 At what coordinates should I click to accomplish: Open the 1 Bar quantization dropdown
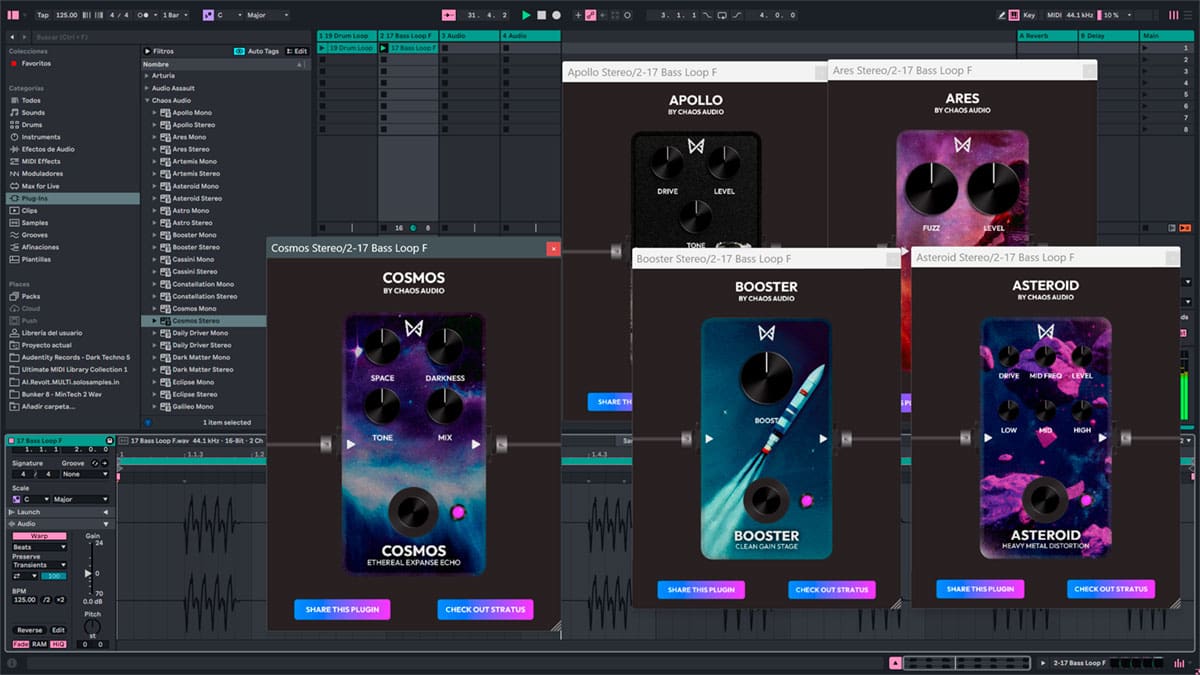[176, 15]
